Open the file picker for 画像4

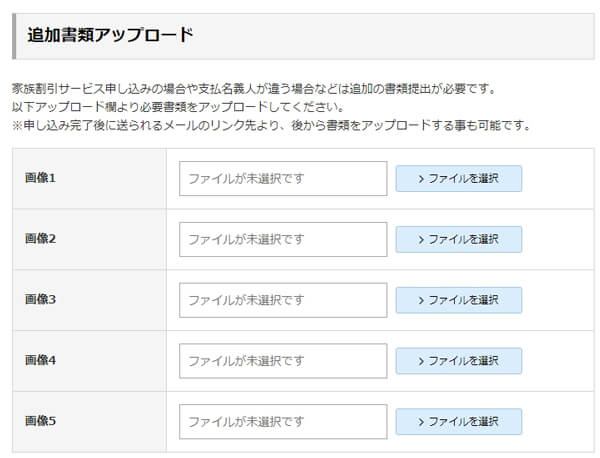click(458, 361)
